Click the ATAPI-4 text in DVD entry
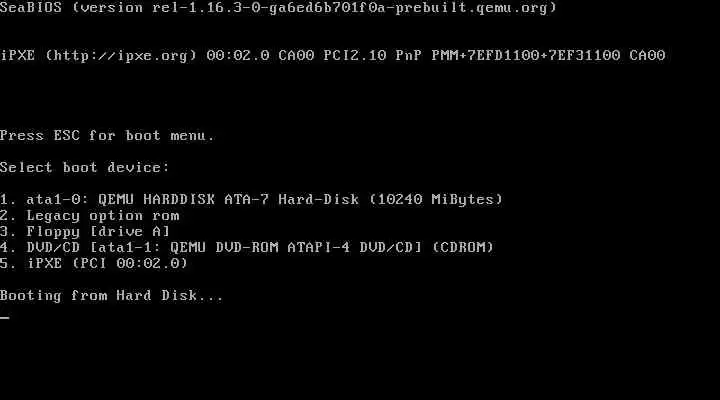The image size is (720, 400). tap(319, 247)
